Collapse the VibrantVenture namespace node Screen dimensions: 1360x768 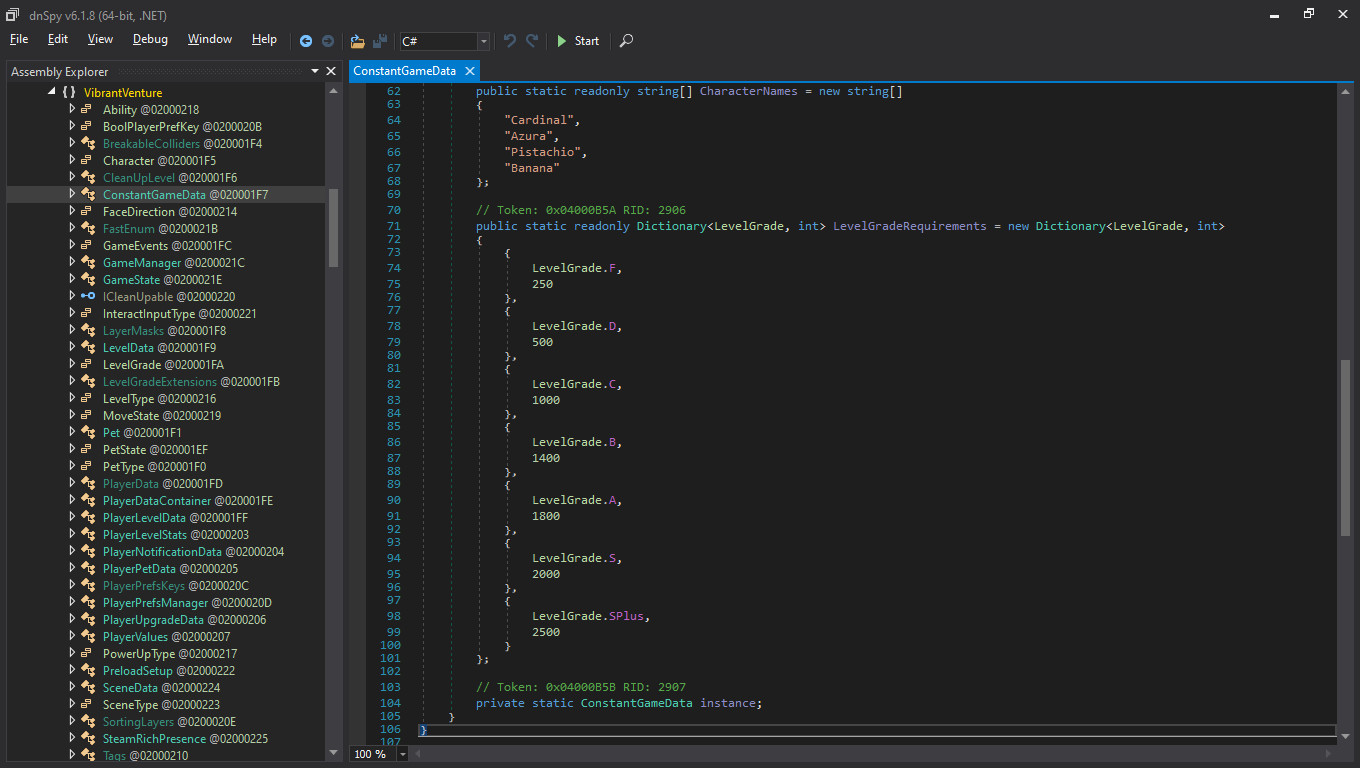pos(51,92)
